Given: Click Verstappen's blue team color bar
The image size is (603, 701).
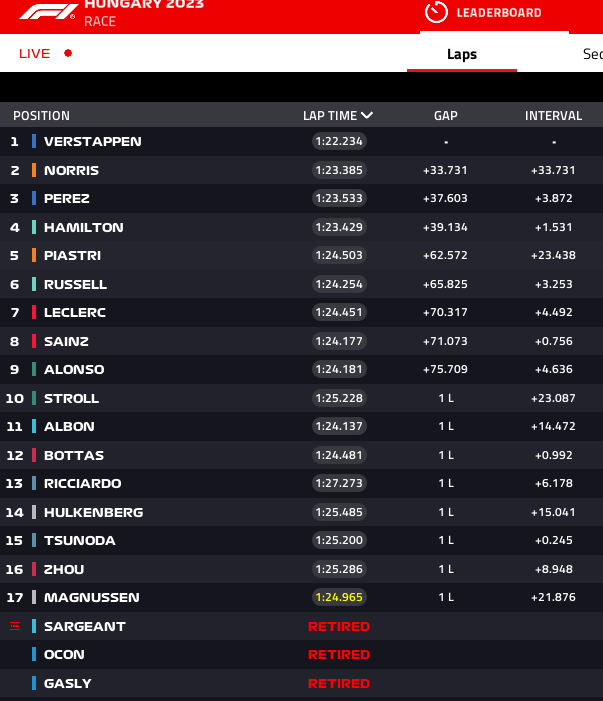Looking at the screenshot, I should (x=34, y=141).
